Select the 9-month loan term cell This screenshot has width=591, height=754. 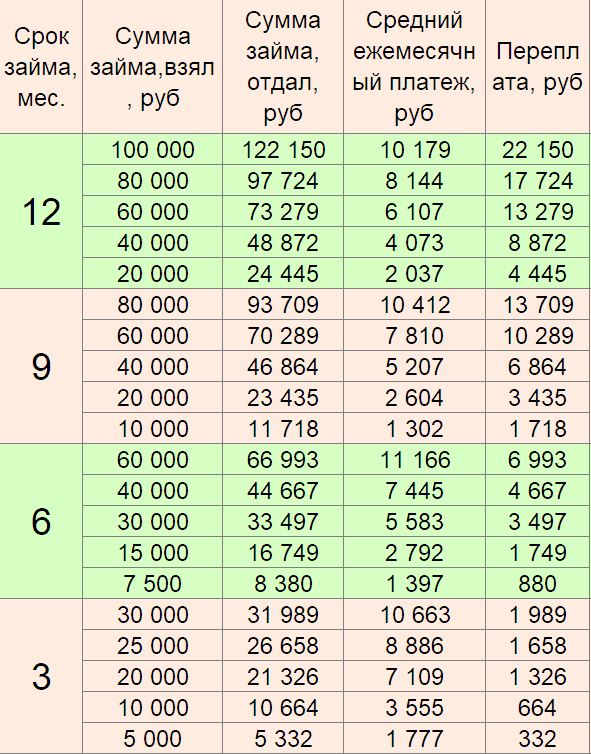(x=41, y=366)
